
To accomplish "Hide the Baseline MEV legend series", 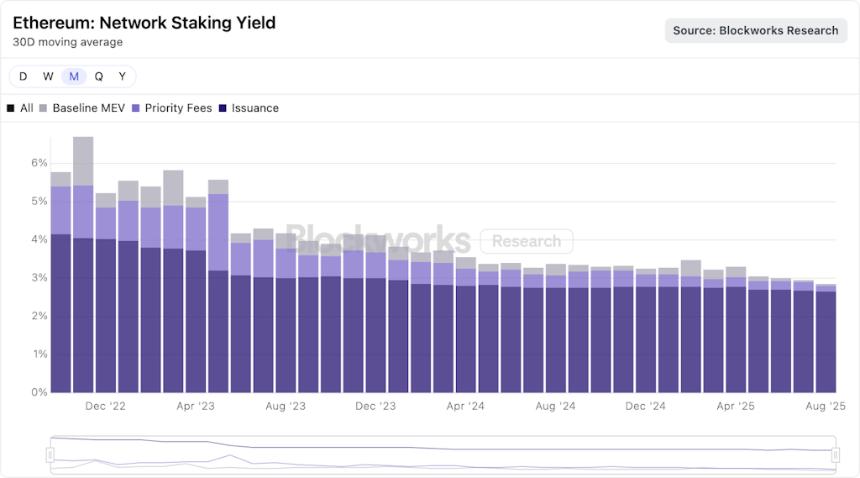I will [x=88, y=108].
